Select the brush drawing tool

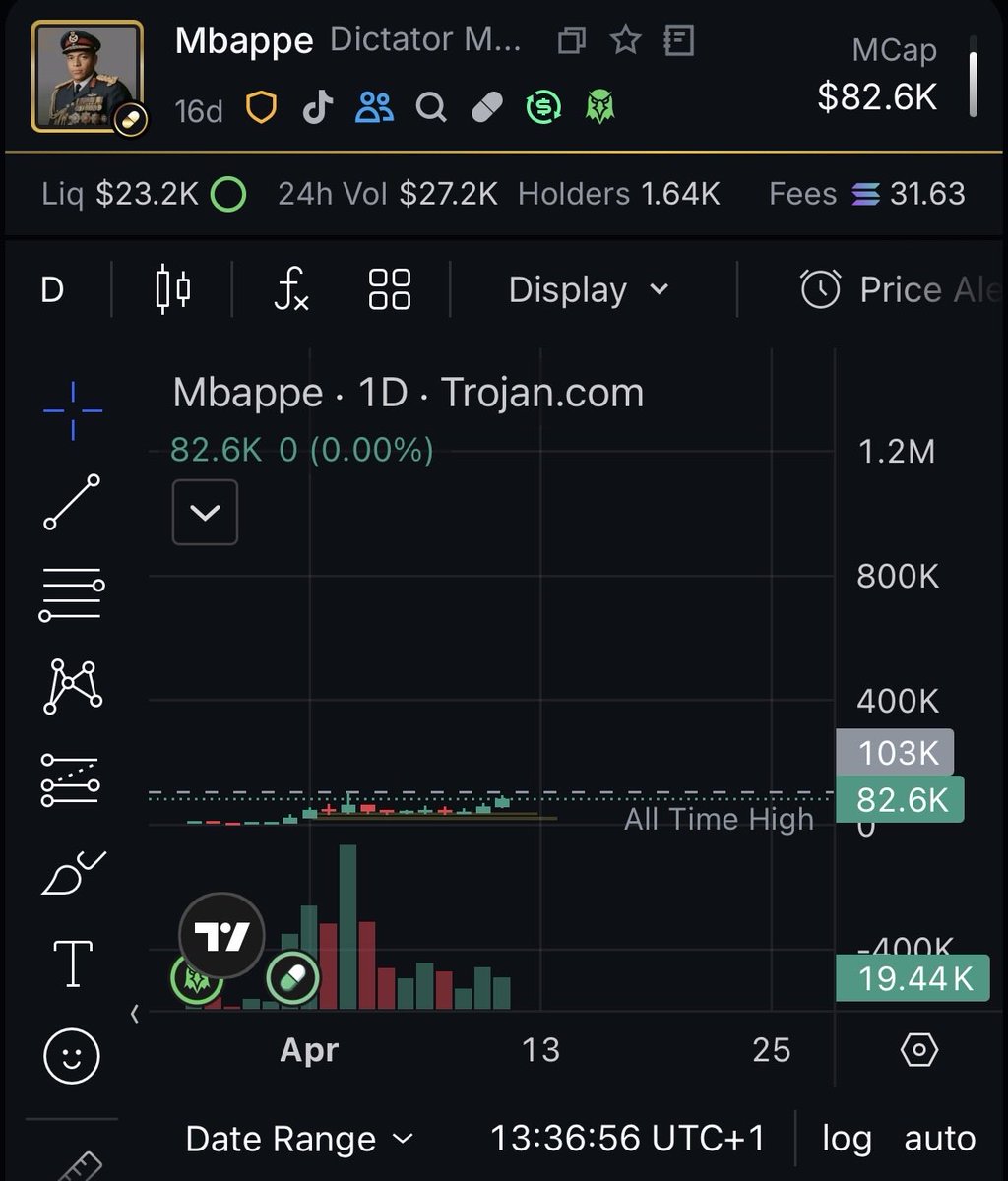74,872
